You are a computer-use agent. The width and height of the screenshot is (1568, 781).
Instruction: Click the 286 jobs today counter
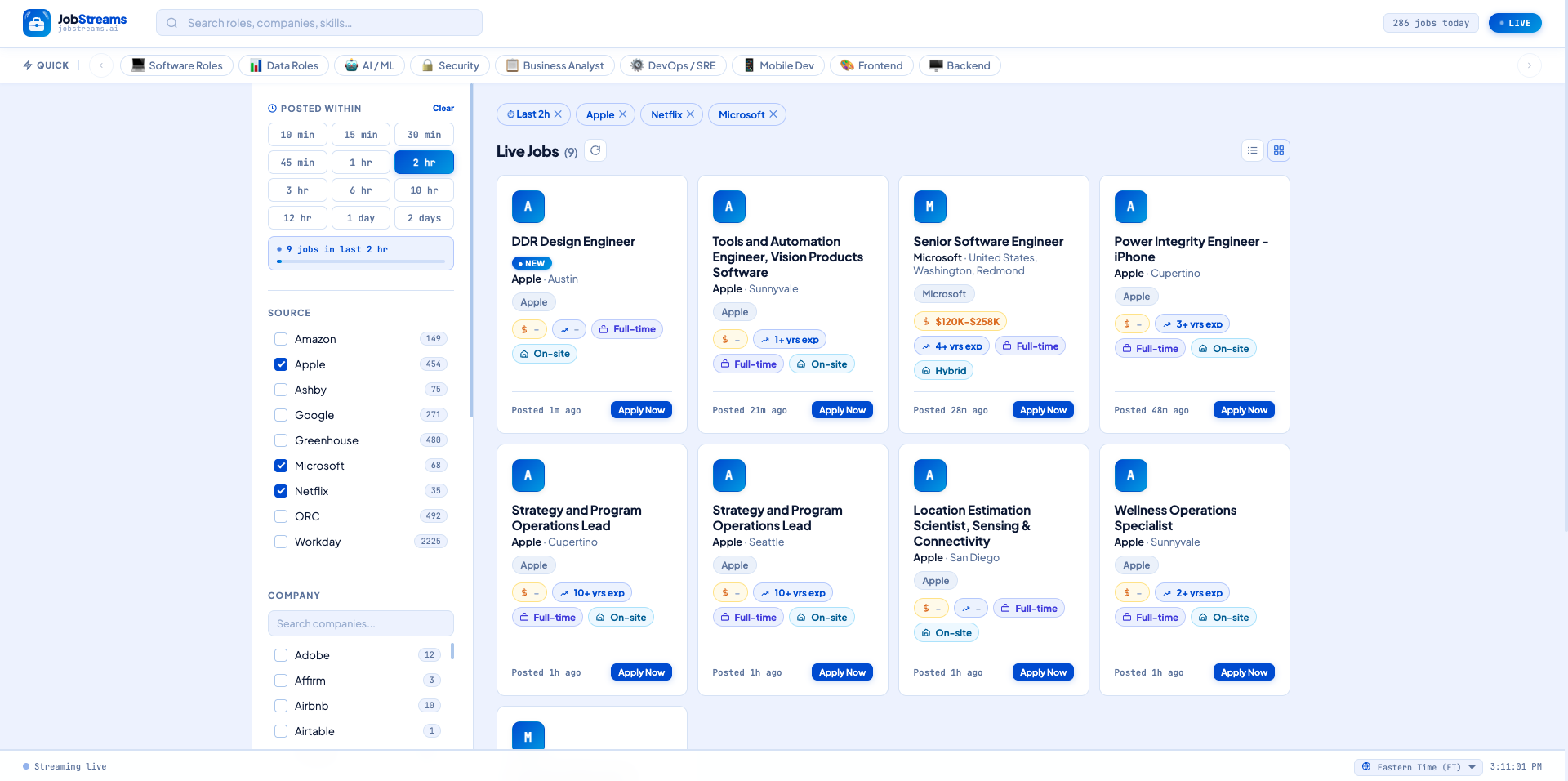coord(1431,23)
